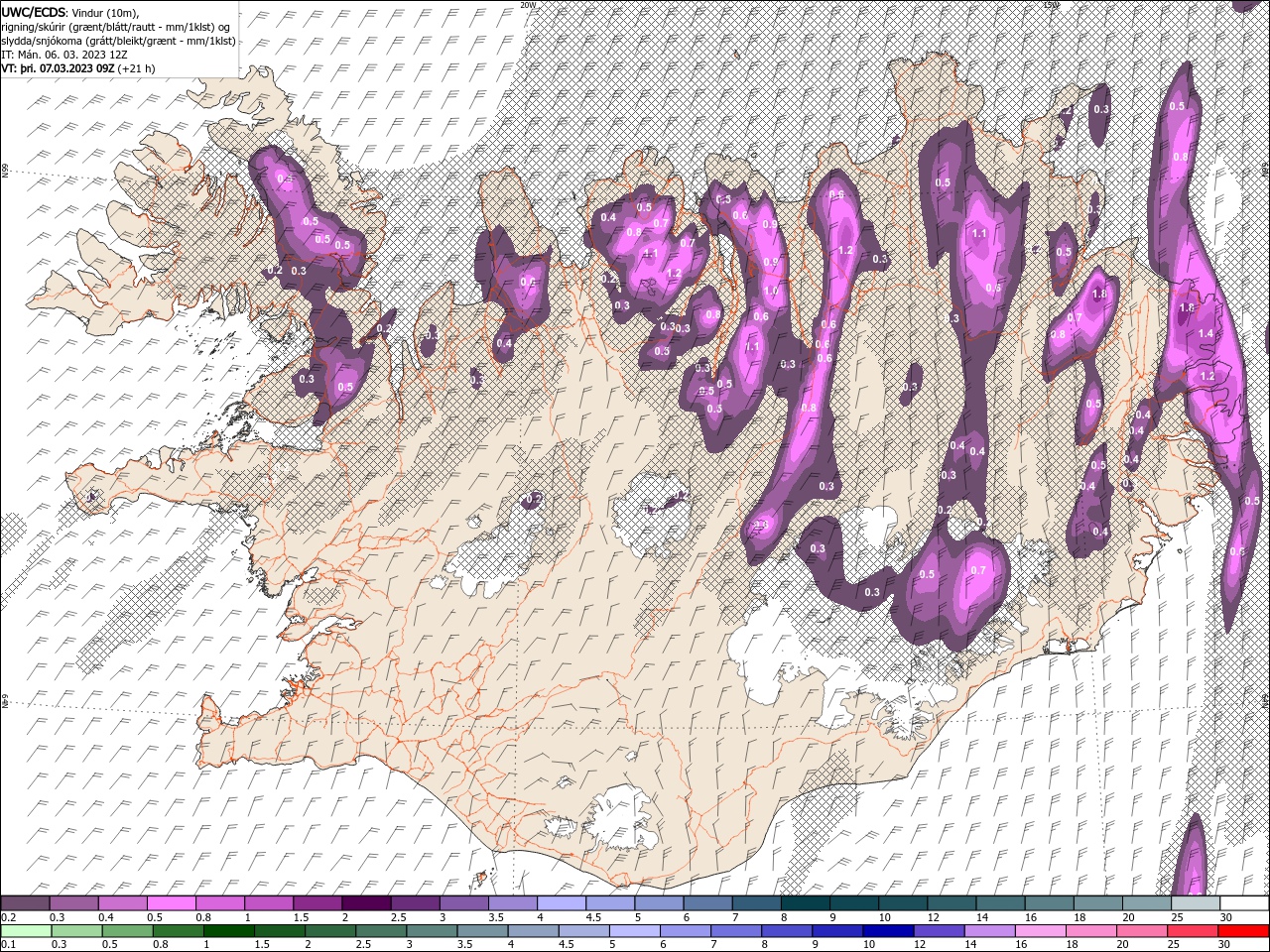Pick lower legend light green swatch 0.3–0.5
The image size is (1270, 952).
[77, 931]
